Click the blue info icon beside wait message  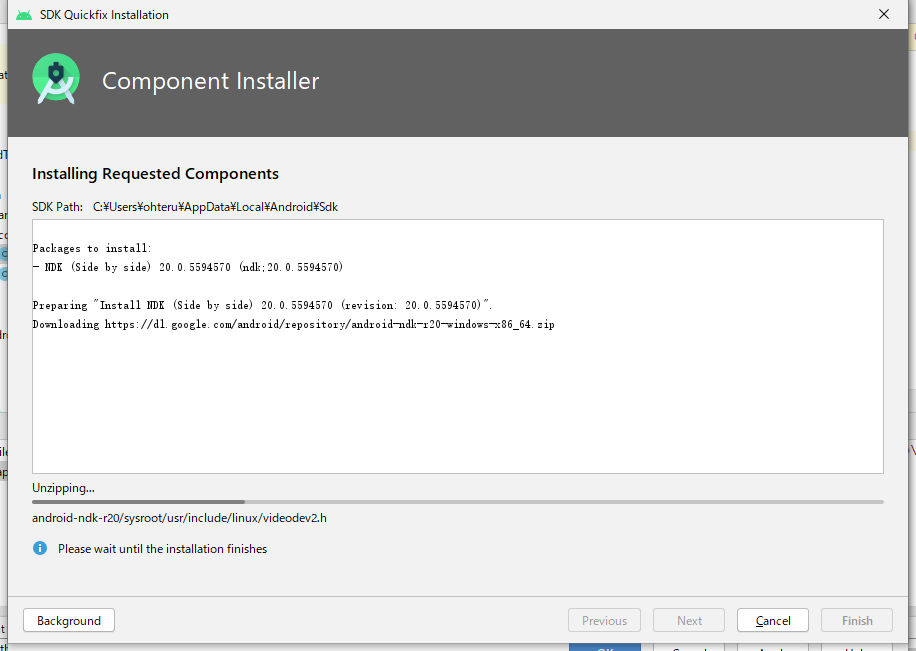pos(40,548)
